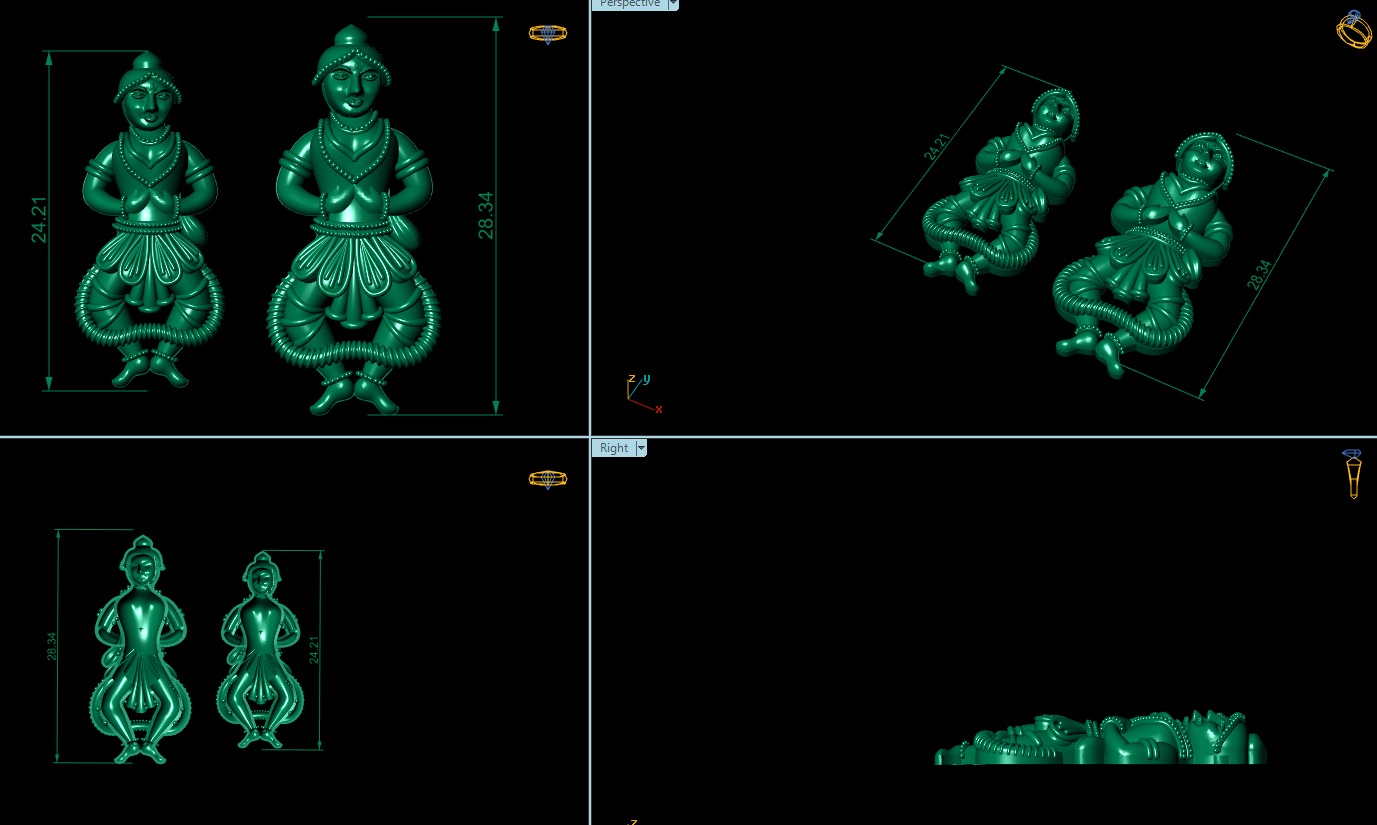Viewport: 1377px width, 825px height.
Task: Select the 28.34 dimension label in the Perspective viewport
Action: coord(1259,275)
